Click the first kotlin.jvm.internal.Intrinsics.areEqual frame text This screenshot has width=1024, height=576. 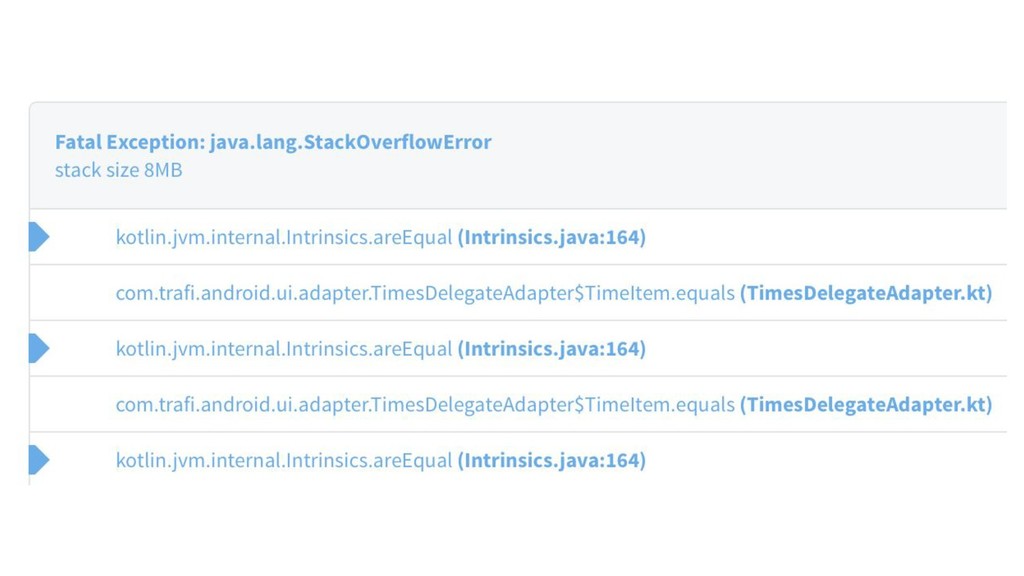coord(284,237)
